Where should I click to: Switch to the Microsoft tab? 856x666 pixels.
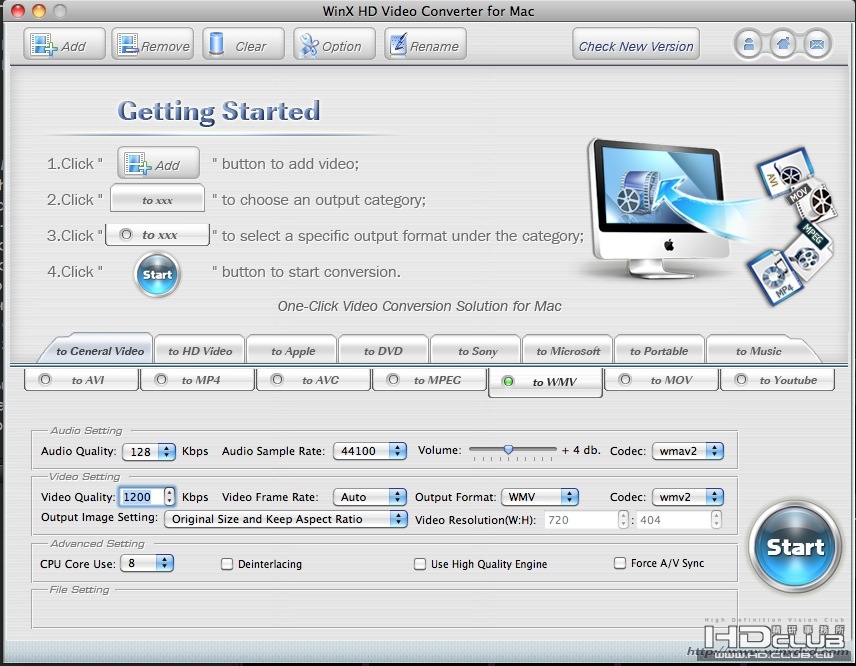568,351
